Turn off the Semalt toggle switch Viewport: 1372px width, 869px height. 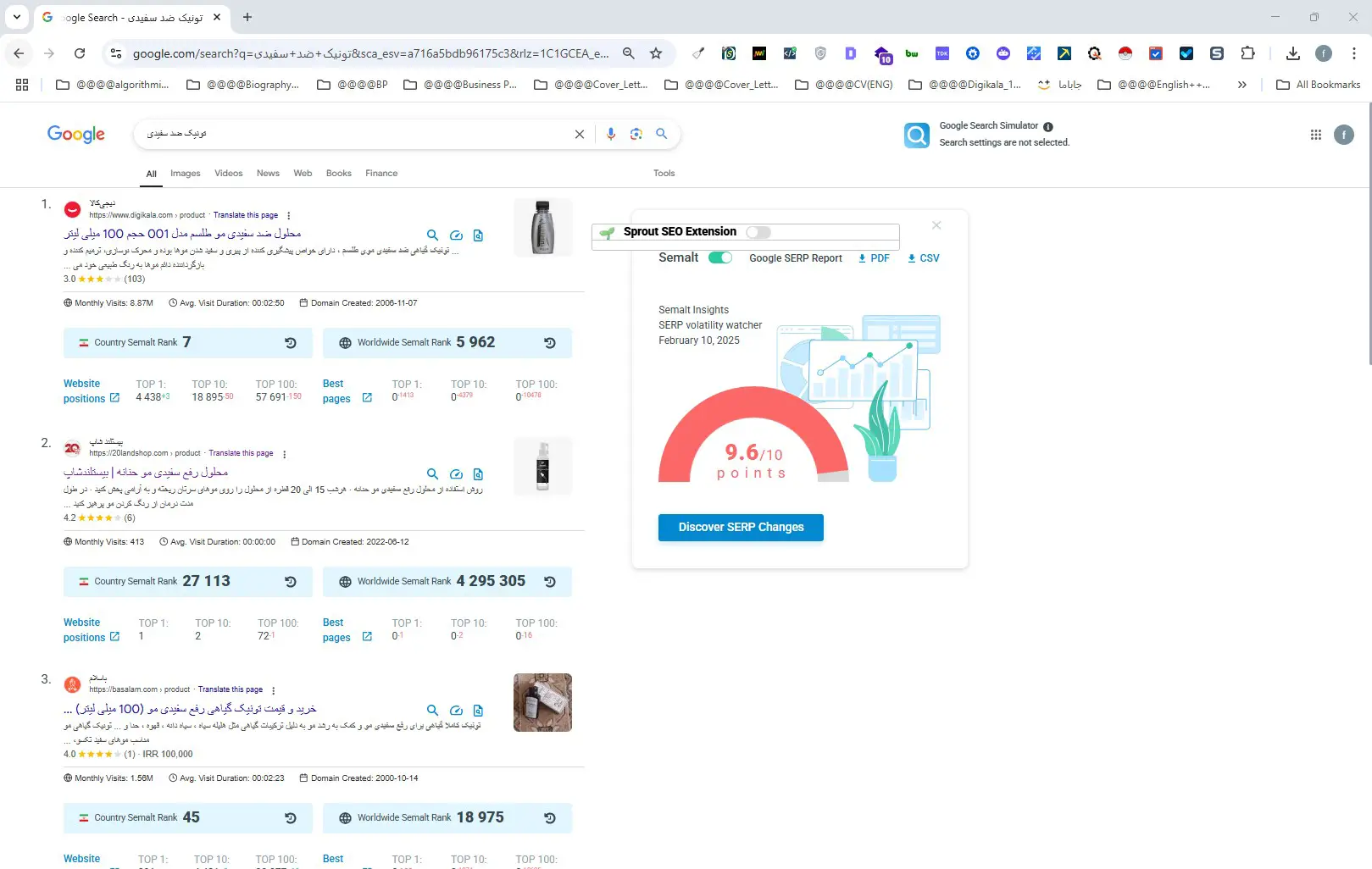720,257
